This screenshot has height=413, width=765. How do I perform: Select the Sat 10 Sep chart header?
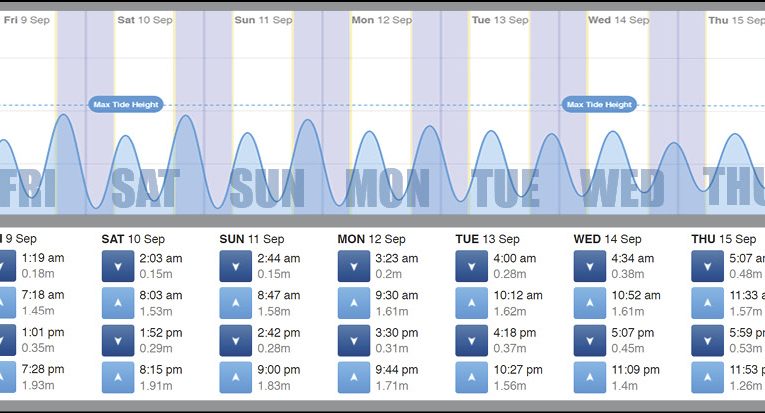click(x=146, y=20)
